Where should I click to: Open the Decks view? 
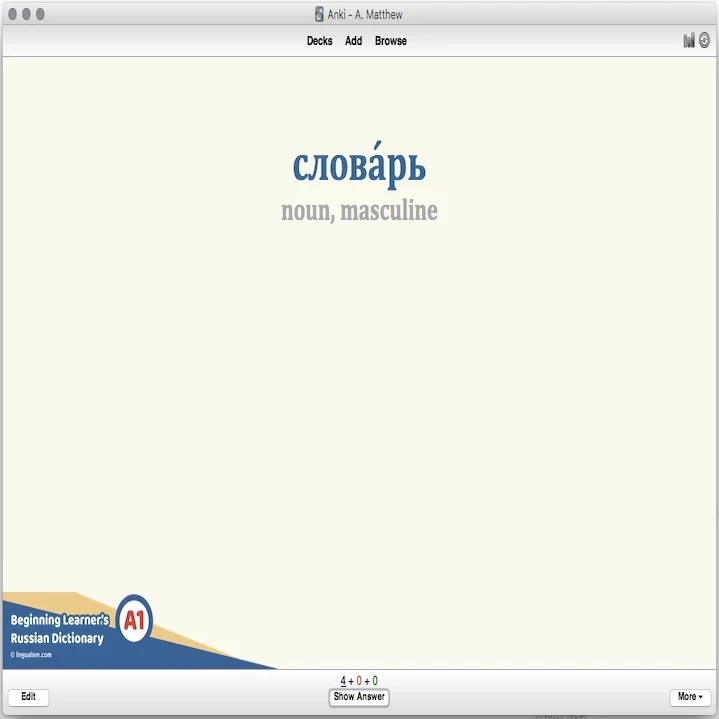(319, 41)
